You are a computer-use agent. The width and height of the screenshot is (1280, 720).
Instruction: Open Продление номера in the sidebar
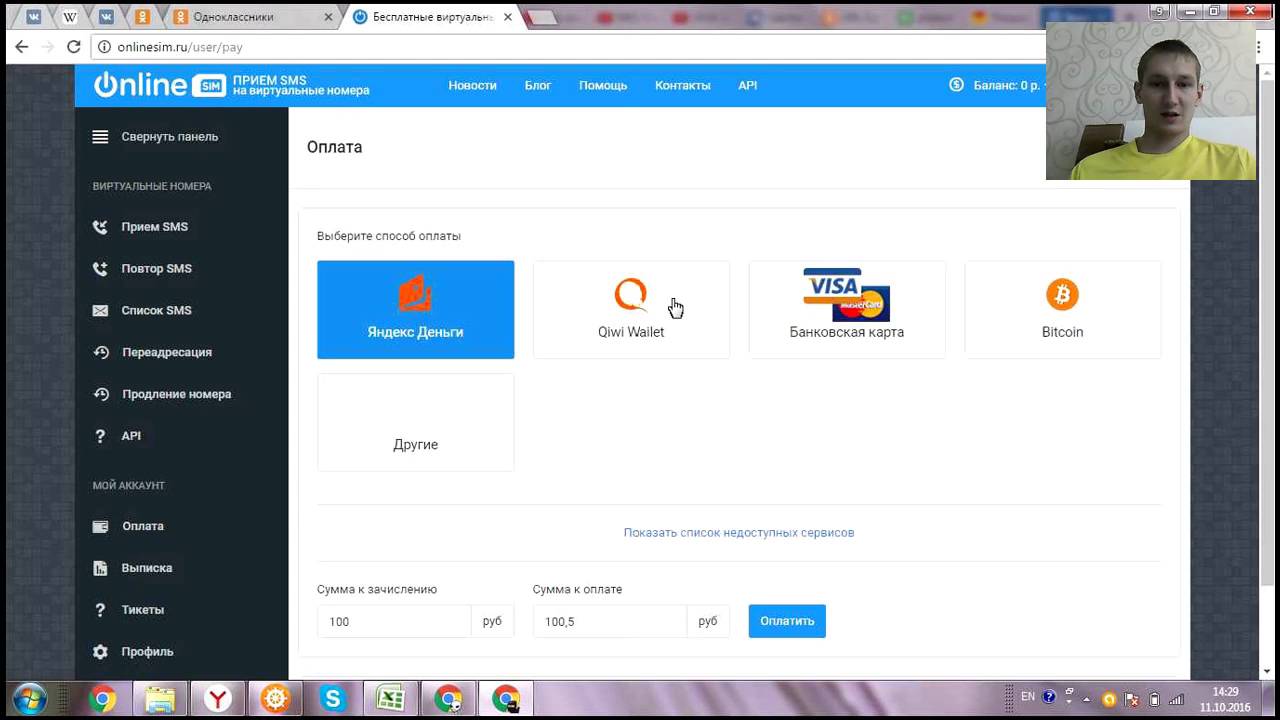pyautogui.click(x=176, y=395)
